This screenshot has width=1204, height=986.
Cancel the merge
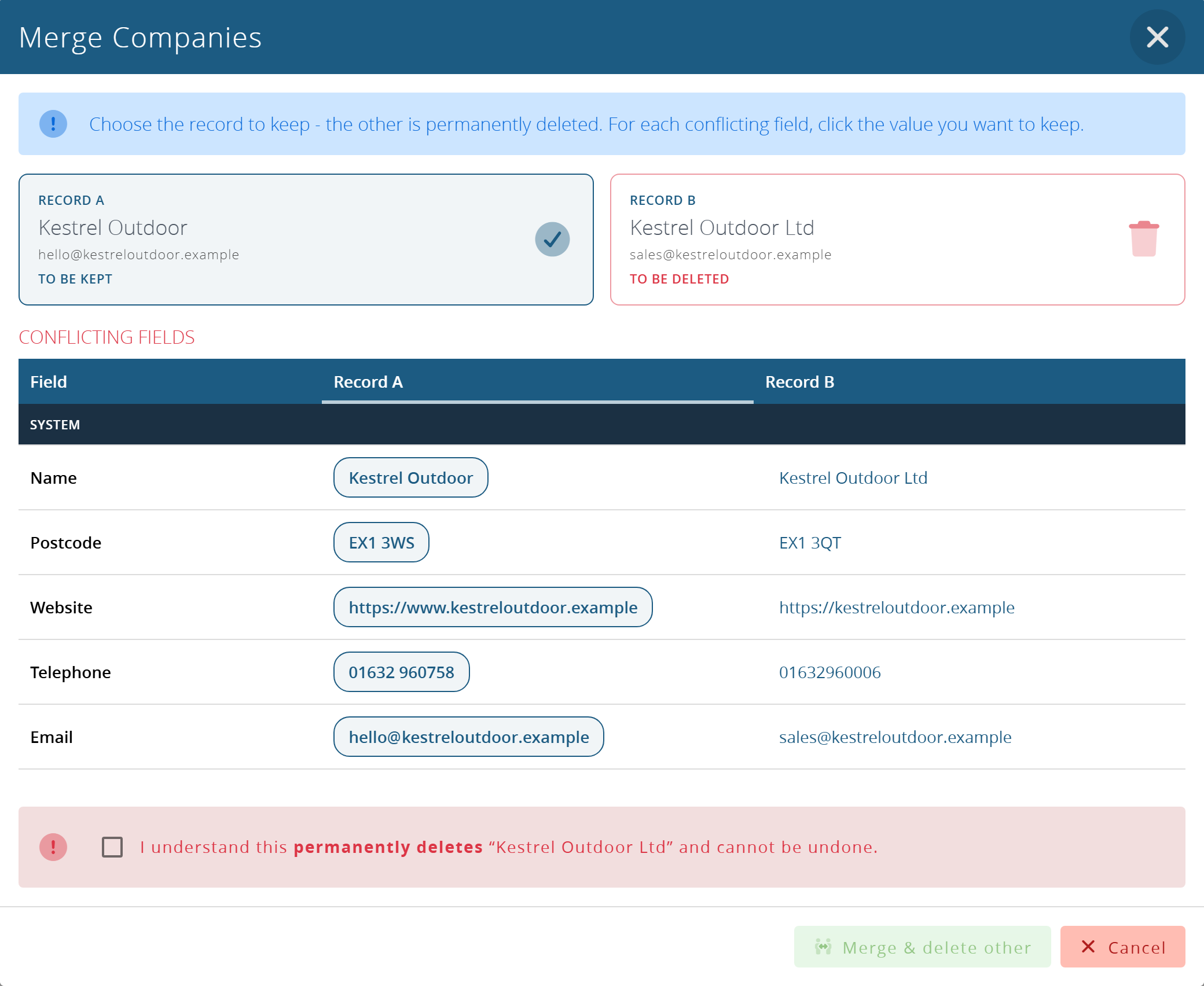tap(1123, 947)
